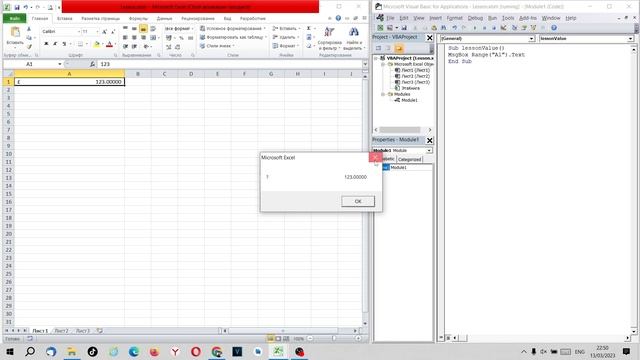Open the Conditional Formatting (Условное форматирование) dropdown
This screenshot has width=640, height=360.
pyautogui.click(x=233, y=29)
